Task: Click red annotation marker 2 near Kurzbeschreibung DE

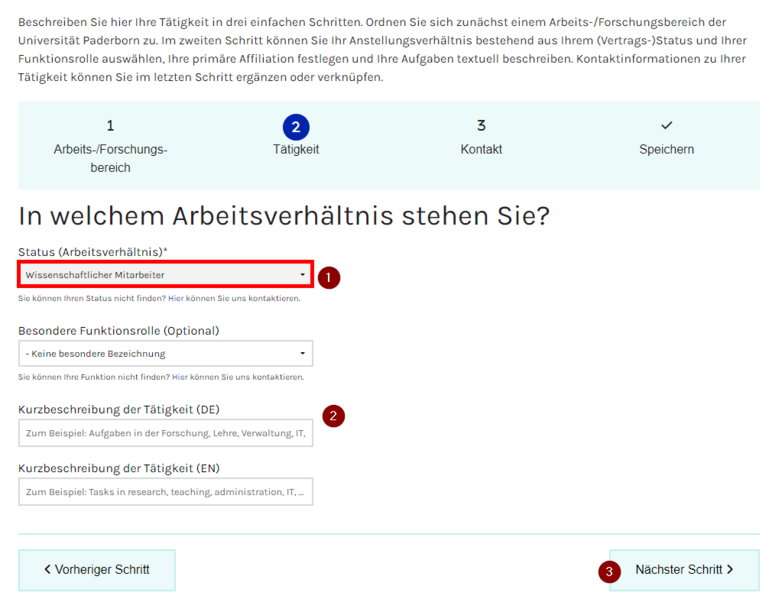Action: pos(334,415)
